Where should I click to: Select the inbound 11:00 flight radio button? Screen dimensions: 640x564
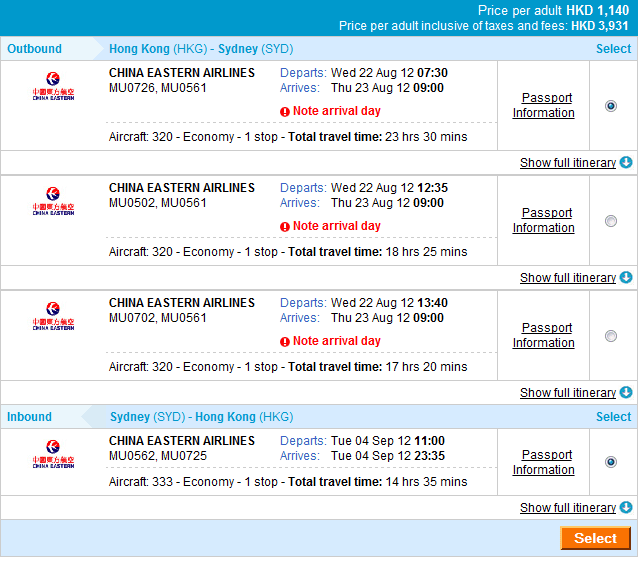coord(611,462)
